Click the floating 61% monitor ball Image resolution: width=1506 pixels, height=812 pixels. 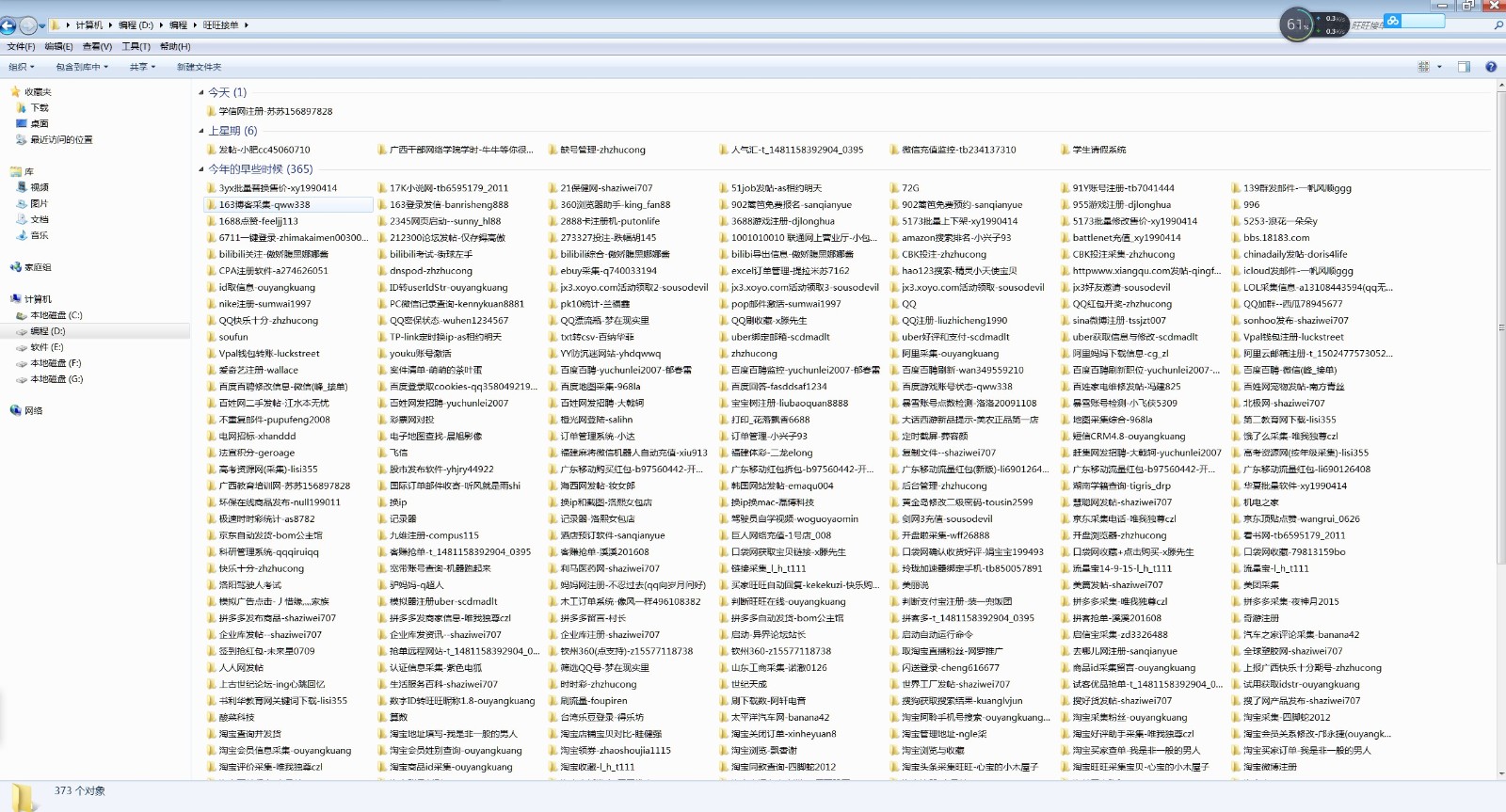pos(1298,24)
